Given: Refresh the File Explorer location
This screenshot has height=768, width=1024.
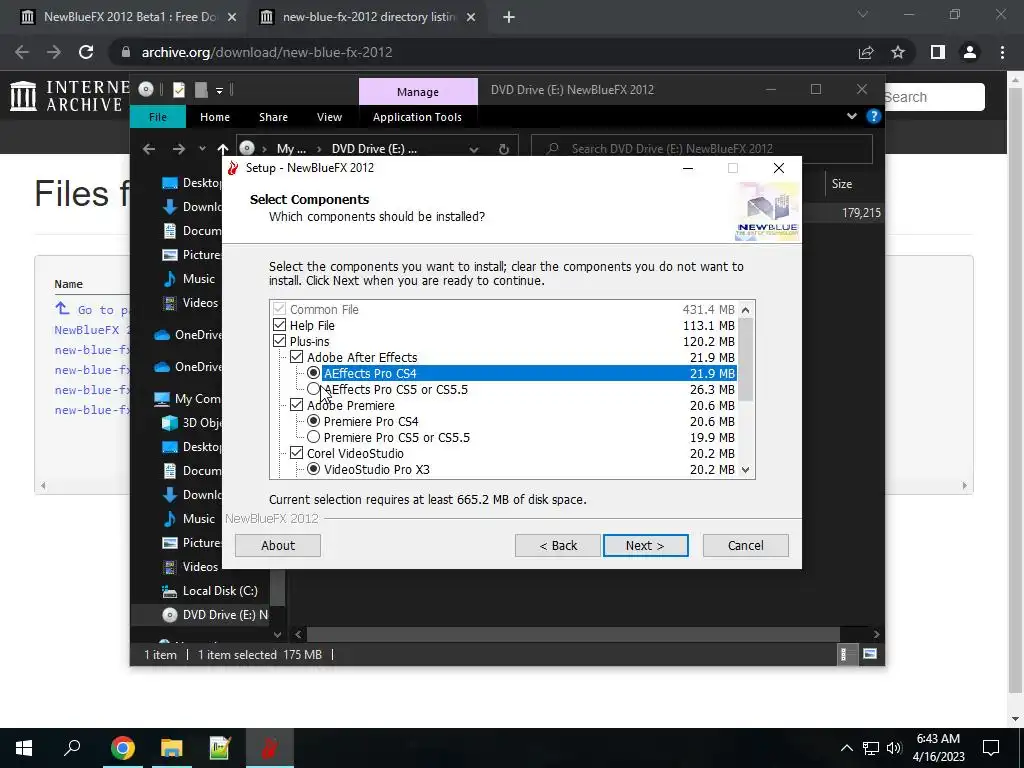Looking at the screenshot, I should (504, 149).
